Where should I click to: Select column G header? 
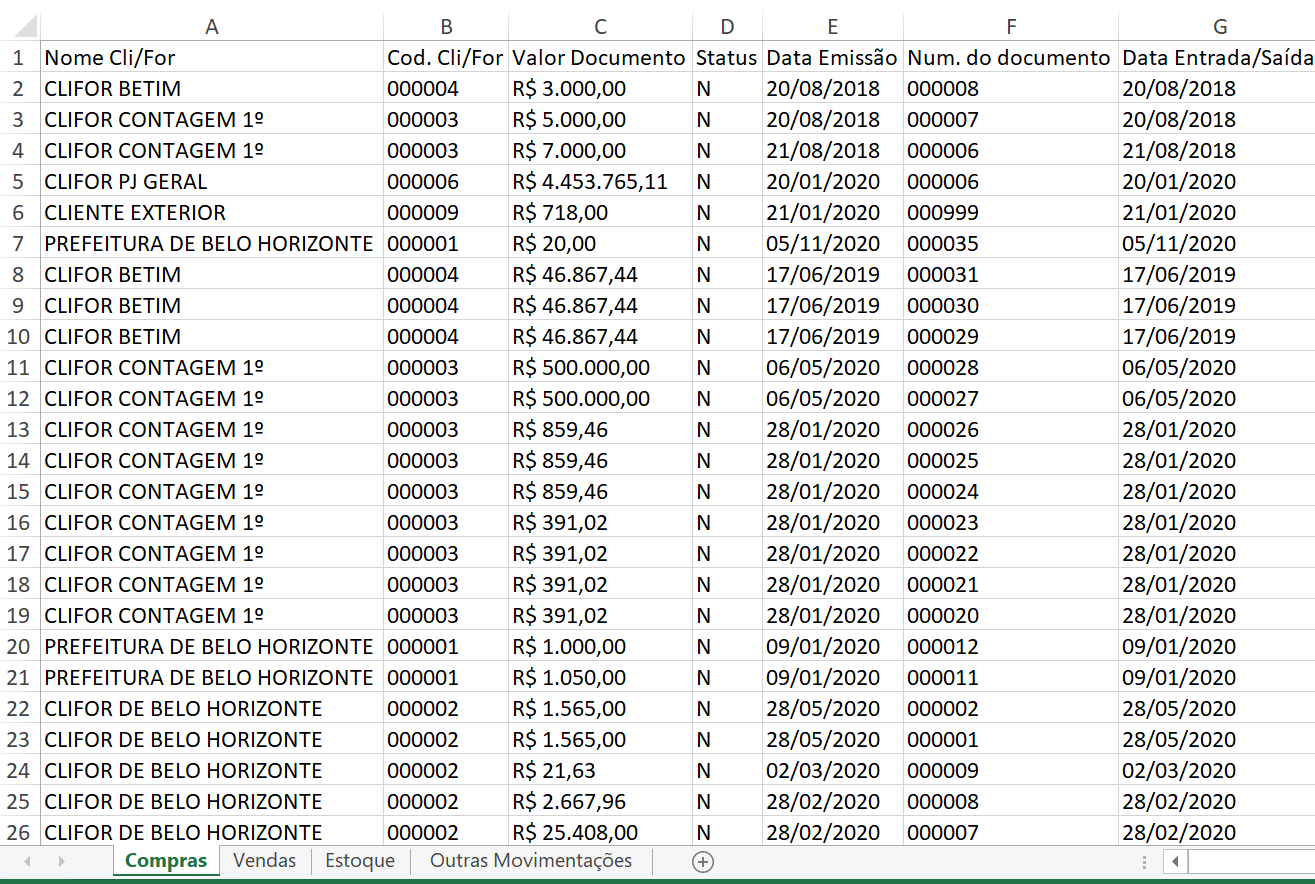pyautogui.click(x=1217, y=27)
